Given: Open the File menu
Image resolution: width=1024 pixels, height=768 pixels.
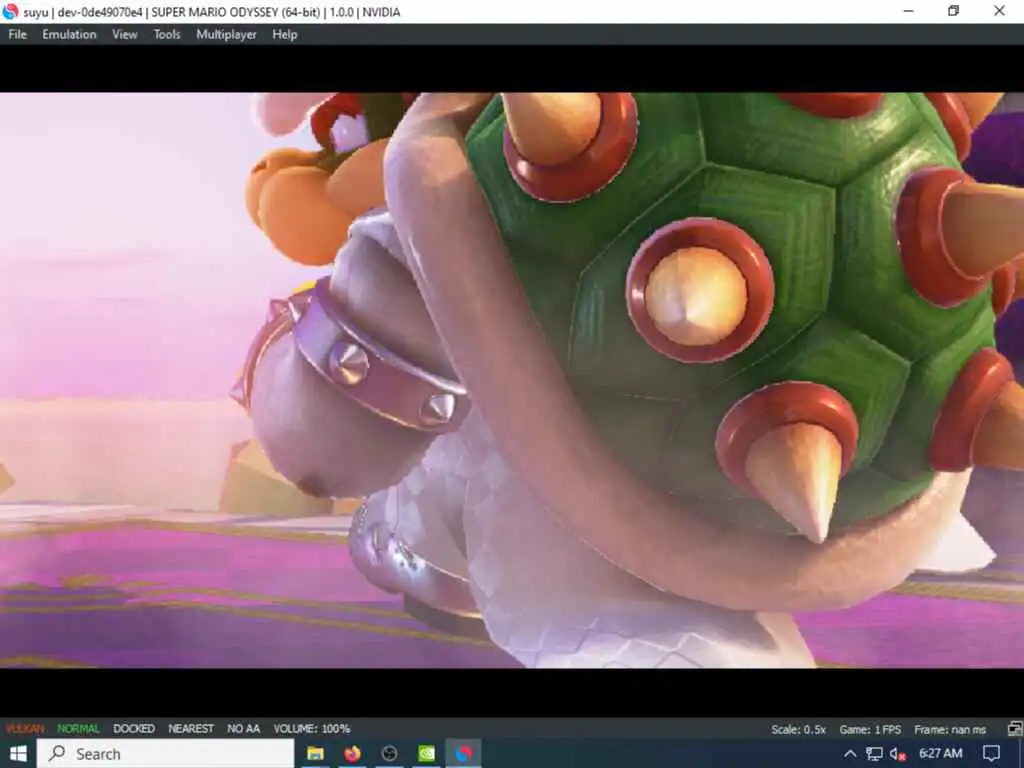Looking at the screenshot, I should (18, 35).
